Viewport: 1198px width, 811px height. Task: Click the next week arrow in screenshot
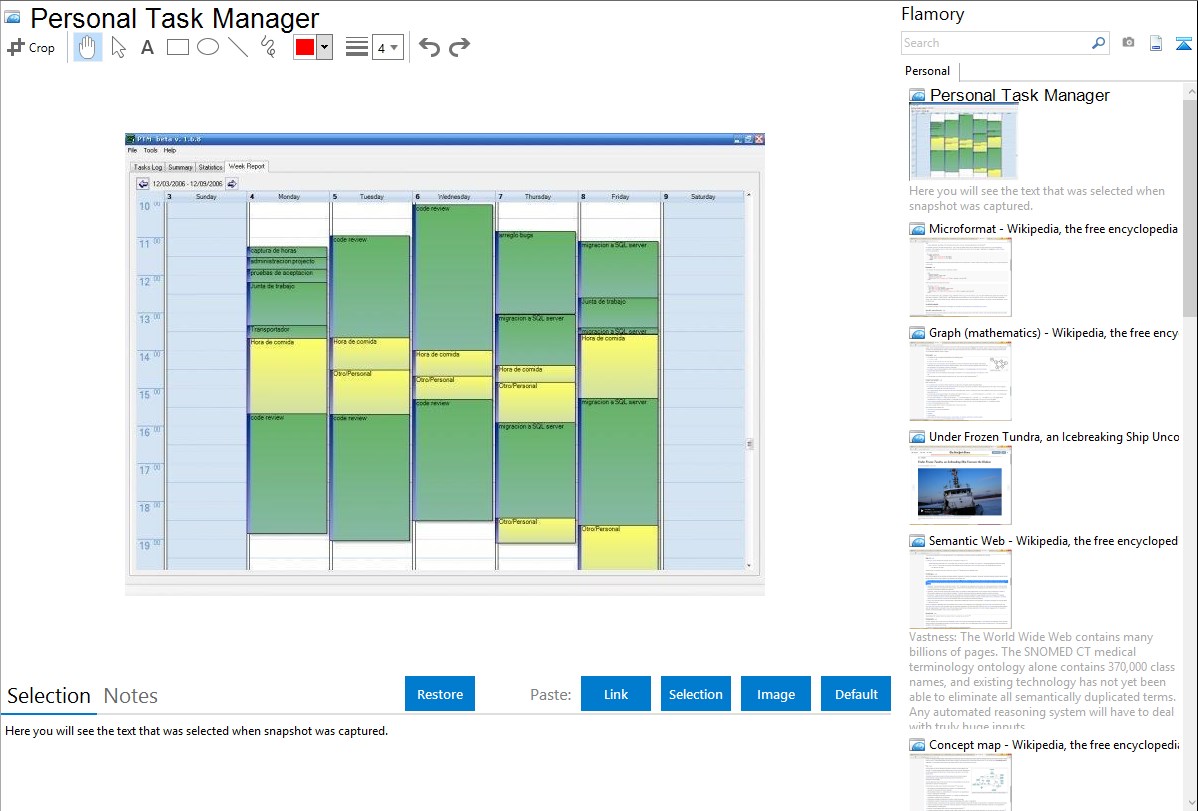click(x=232, y=183)
